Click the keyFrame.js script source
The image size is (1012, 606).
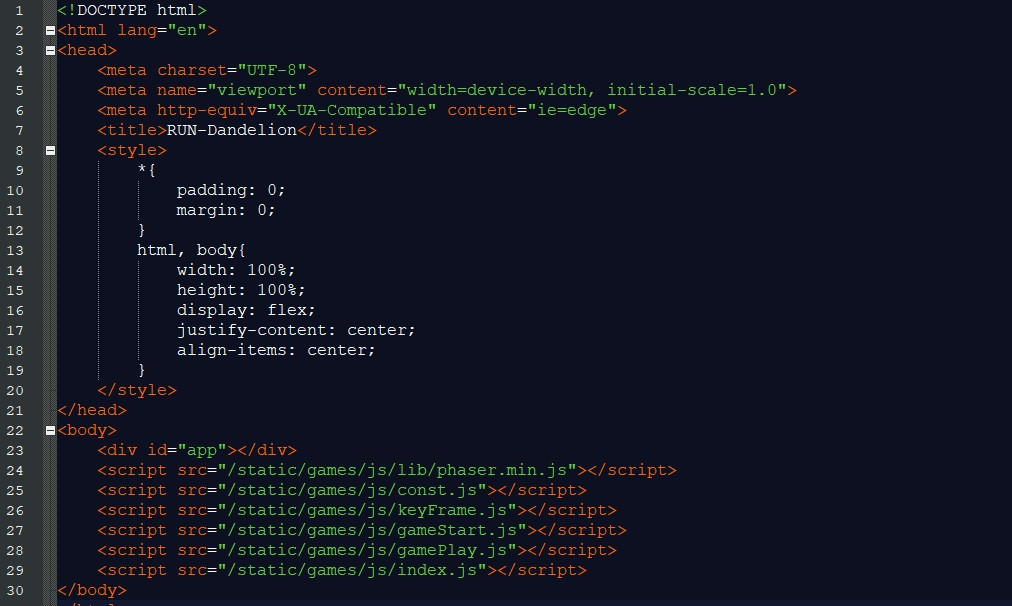tap(367, 510)
